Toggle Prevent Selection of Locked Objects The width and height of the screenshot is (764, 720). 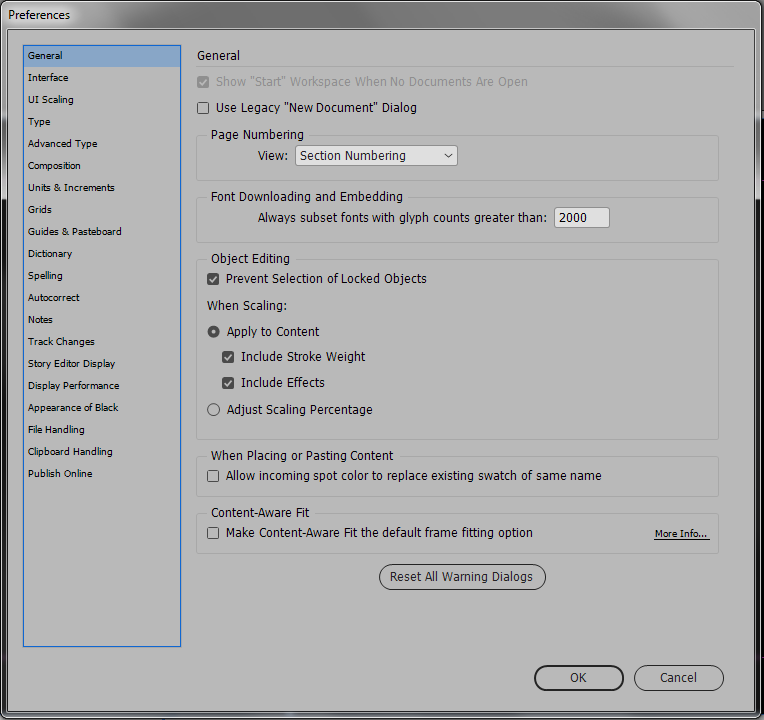213,279
